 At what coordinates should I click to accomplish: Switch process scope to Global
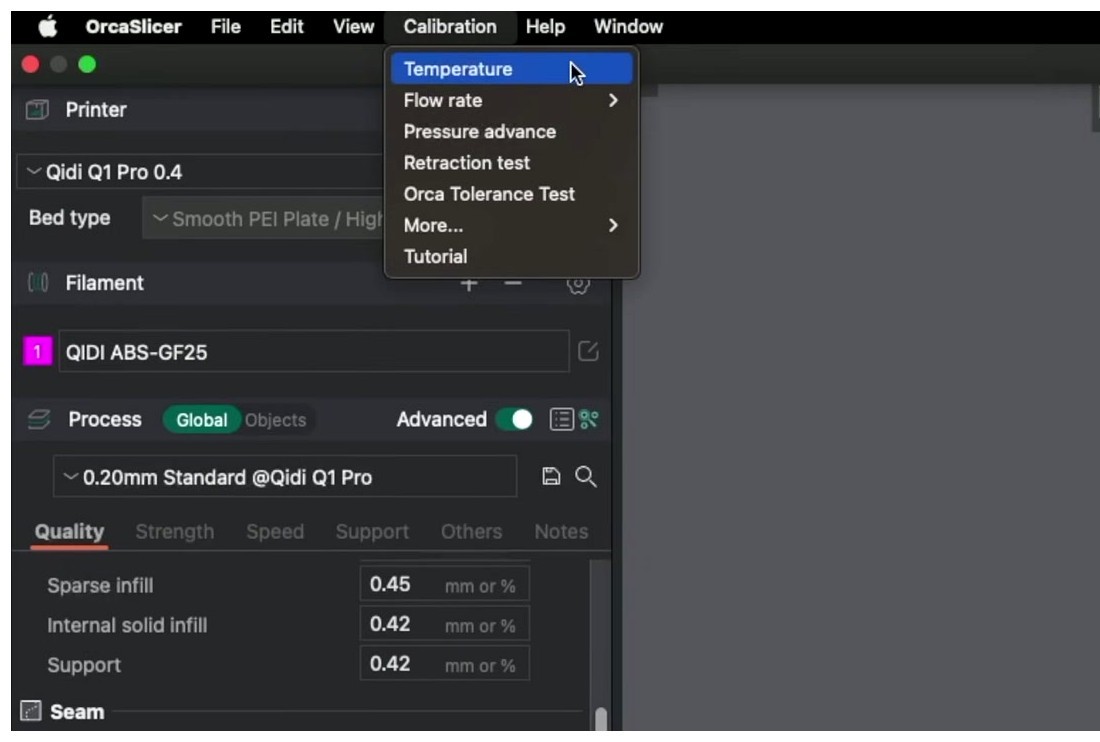pyautogui.click(x=201, y=419)
